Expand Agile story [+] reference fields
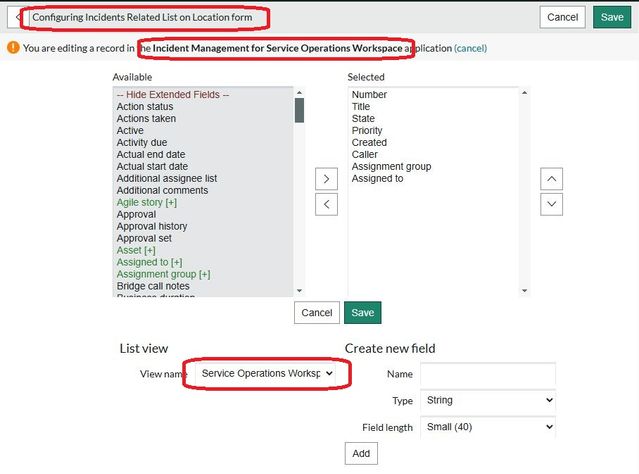Screen dimensions: 639x474 (147, 202)
